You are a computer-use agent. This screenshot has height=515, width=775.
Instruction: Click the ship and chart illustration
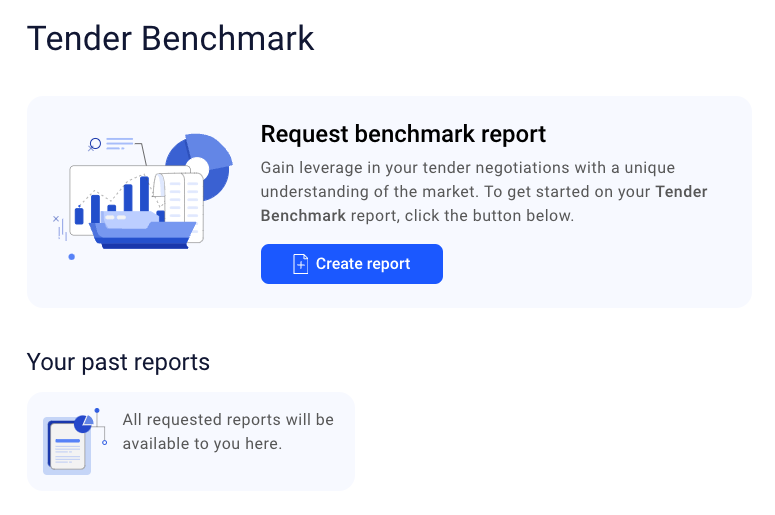click(143, 197)
